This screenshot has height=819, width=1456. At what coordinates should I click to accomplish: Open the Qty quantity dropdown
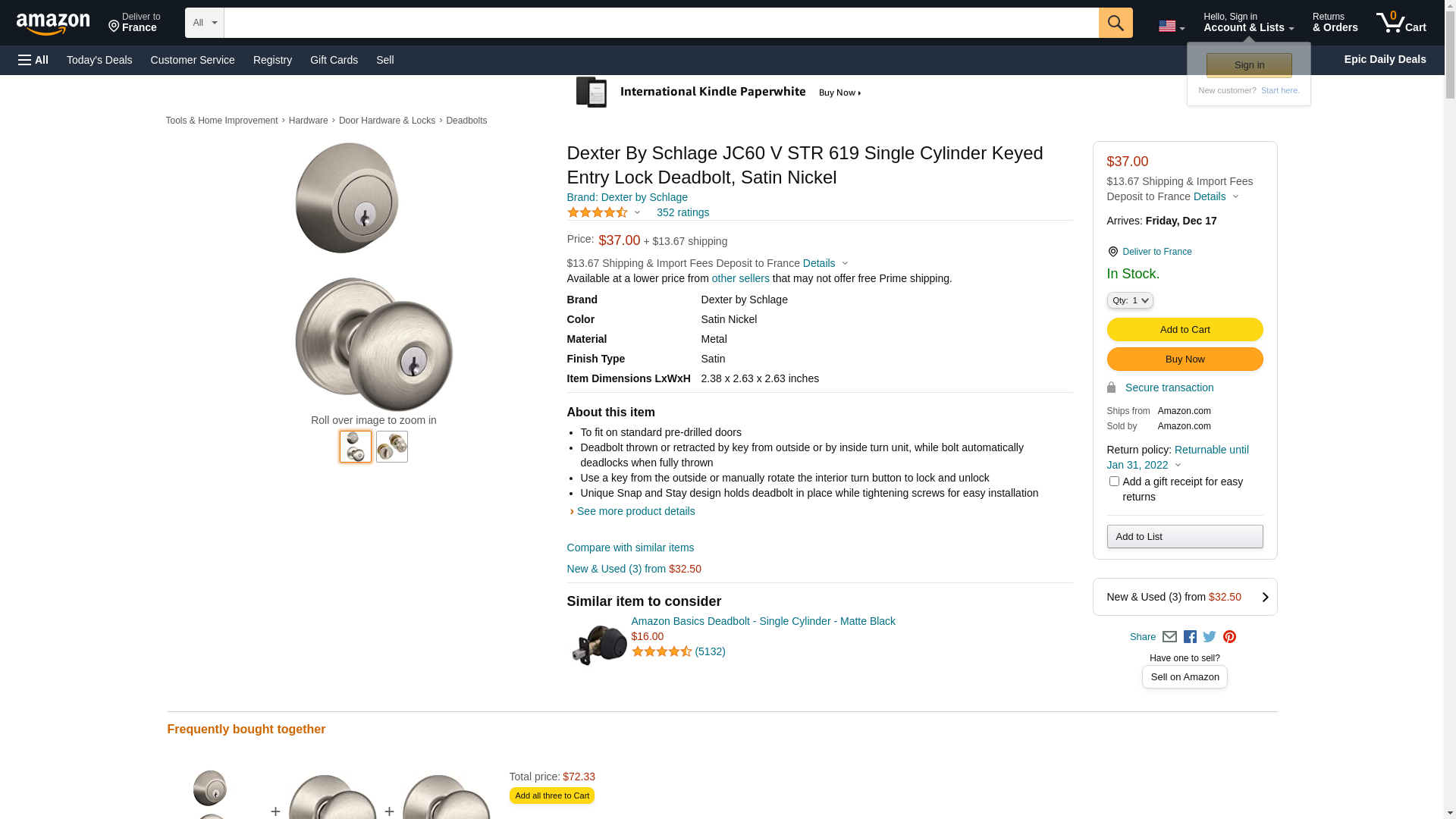(1130, 301)
